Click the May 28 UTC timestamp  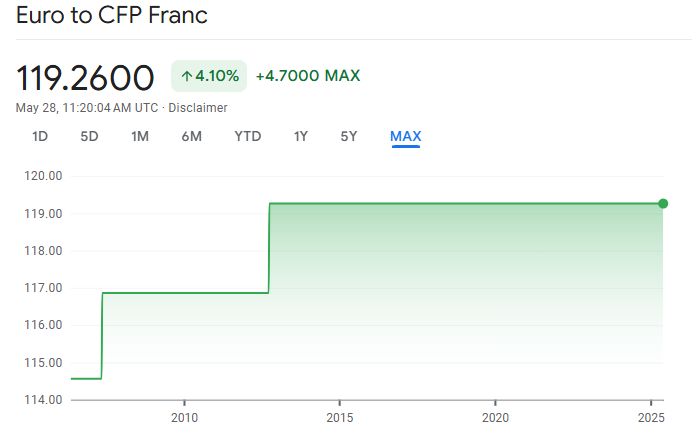(87, 107)
